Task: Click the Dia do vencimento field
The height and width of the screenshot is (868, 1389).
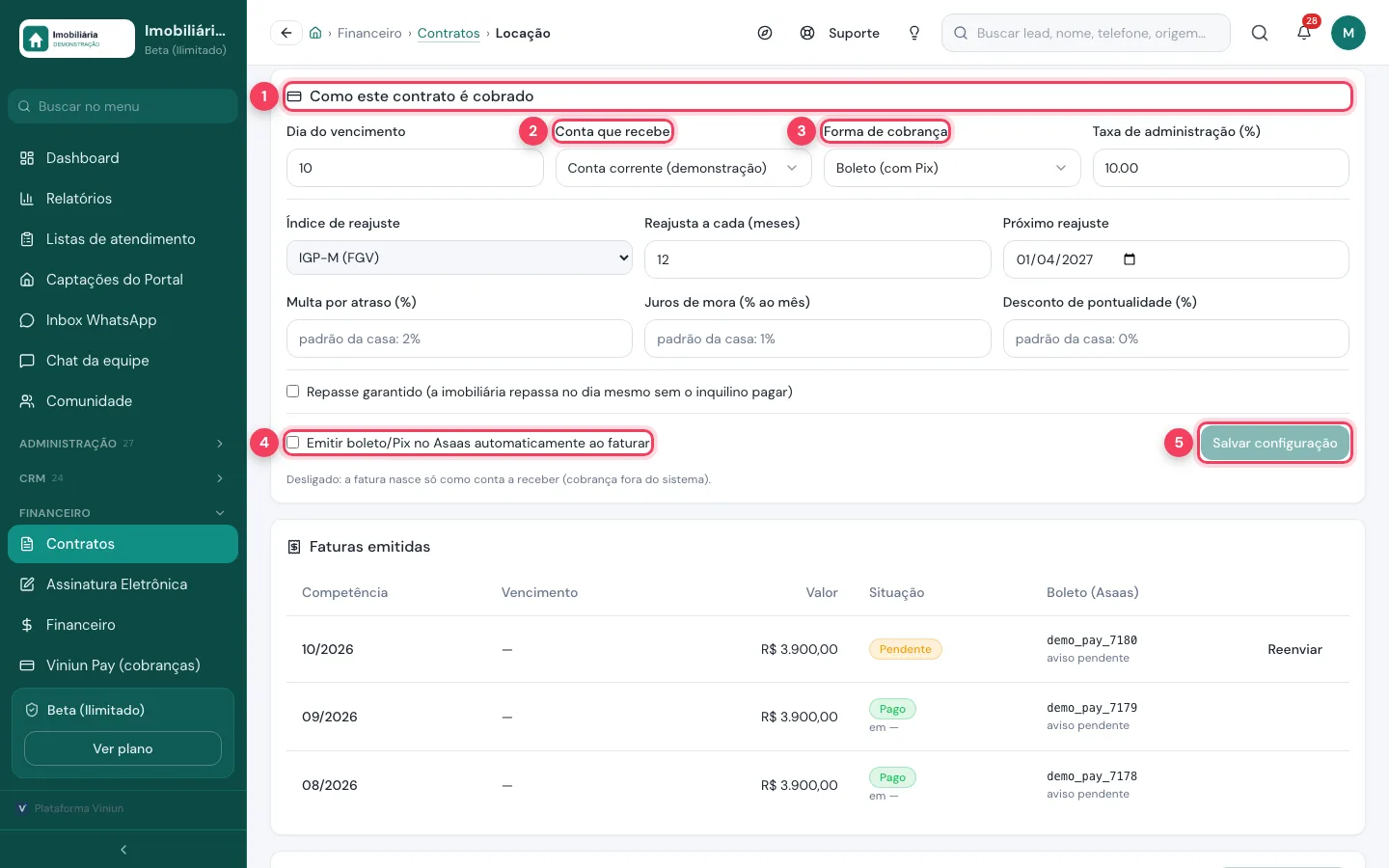Action: 415,168
